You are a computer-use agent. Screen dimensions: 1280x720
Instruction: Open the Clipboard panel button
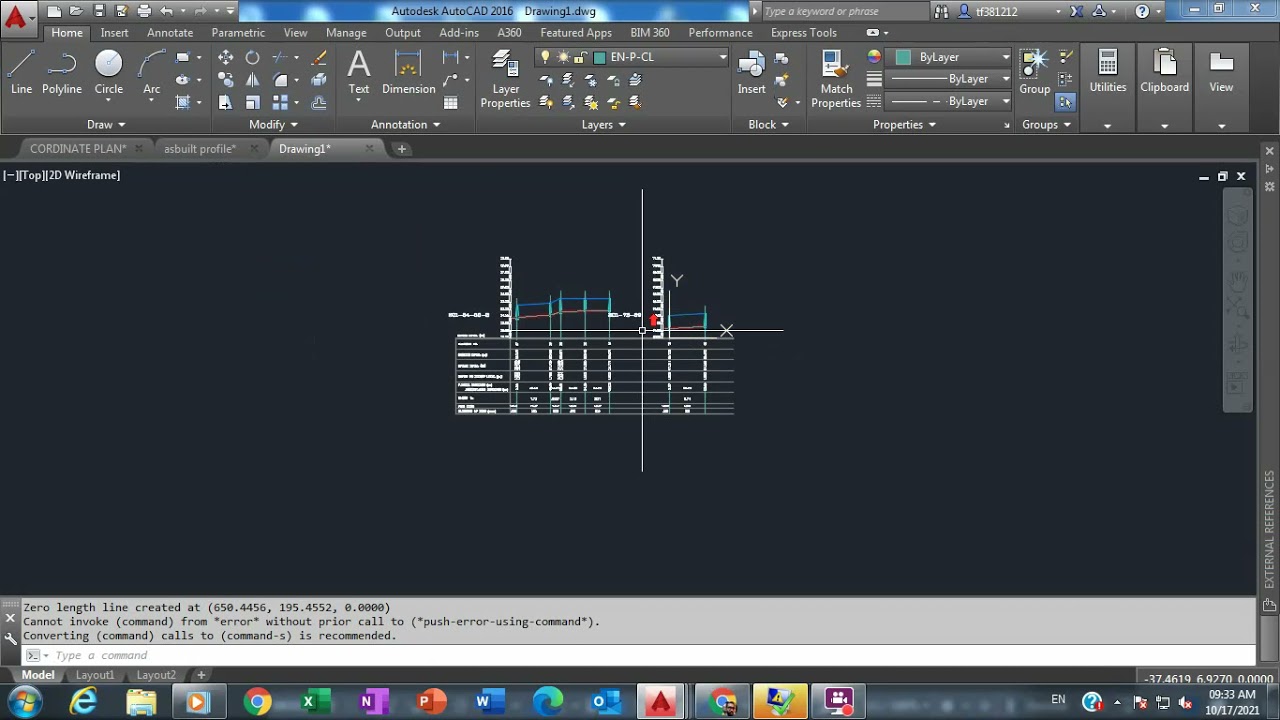point(1165,74)
